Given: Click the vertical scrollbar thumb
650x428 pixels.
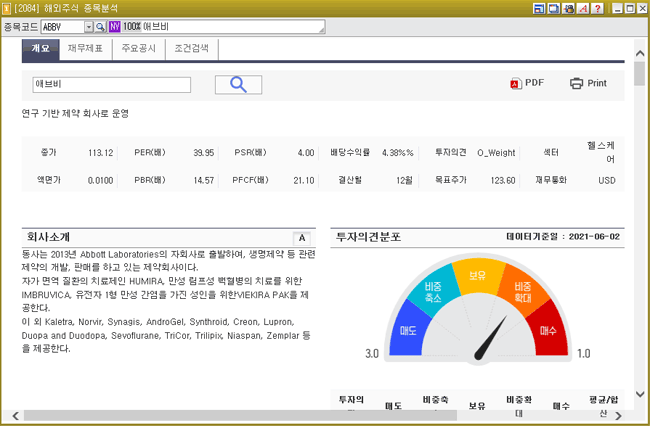Looking at the screenshot, I should pyautogui.click(x=640, y=73).
